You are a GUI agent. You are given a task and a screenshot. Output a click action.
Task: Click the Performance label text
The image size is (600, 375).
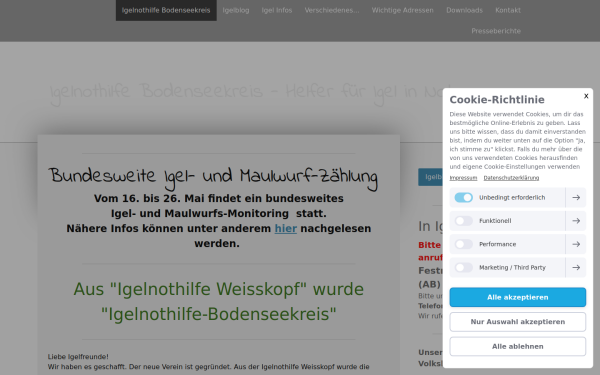click(x=497, y=244)
